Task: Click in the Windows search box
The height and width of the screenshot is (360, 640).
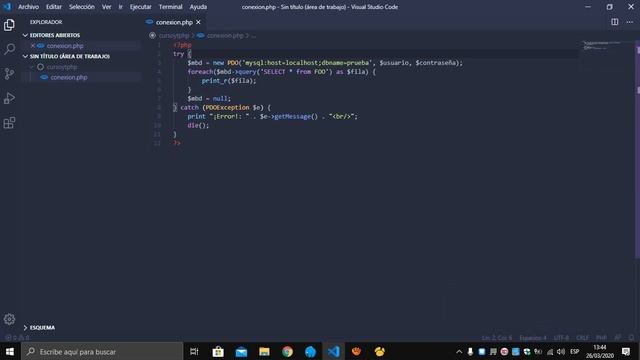Action: coord(102,351)
